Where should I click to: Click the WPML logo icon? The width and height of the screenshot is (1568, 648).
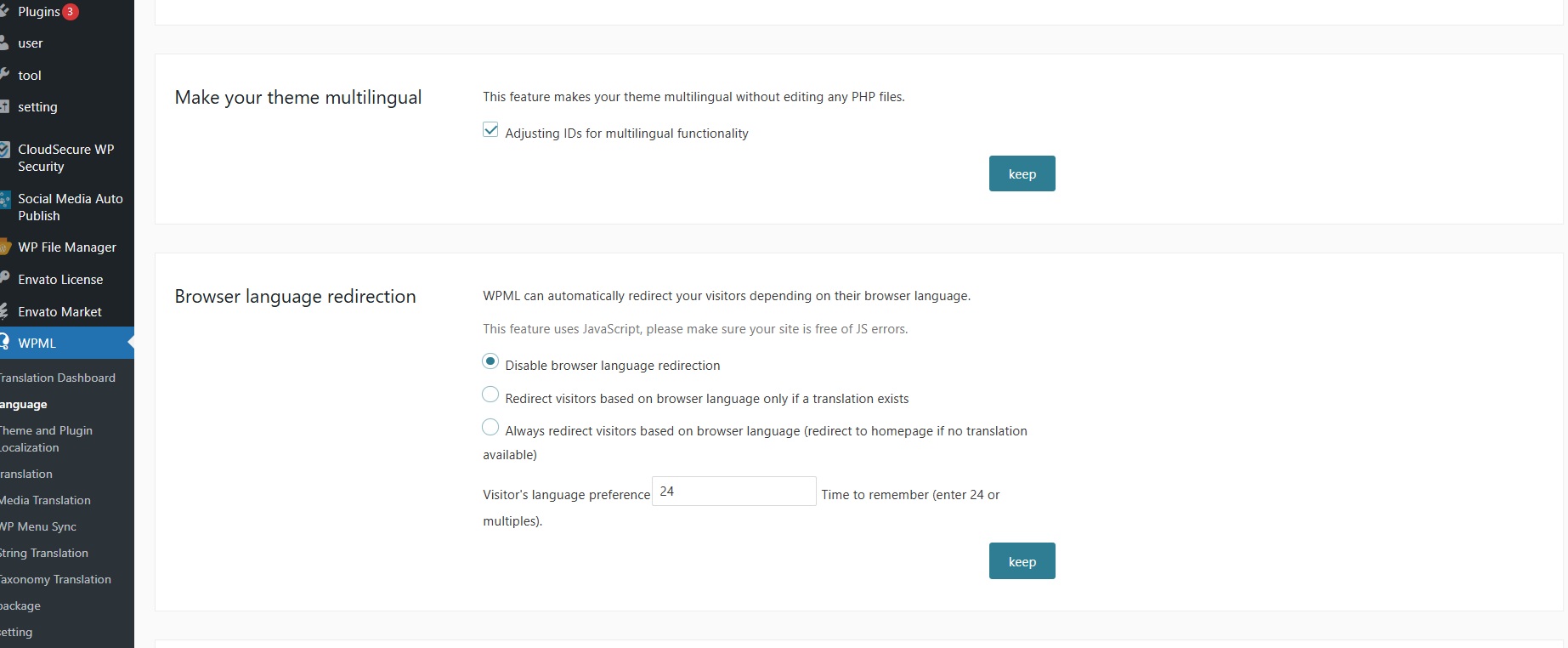tap(4, 343)
